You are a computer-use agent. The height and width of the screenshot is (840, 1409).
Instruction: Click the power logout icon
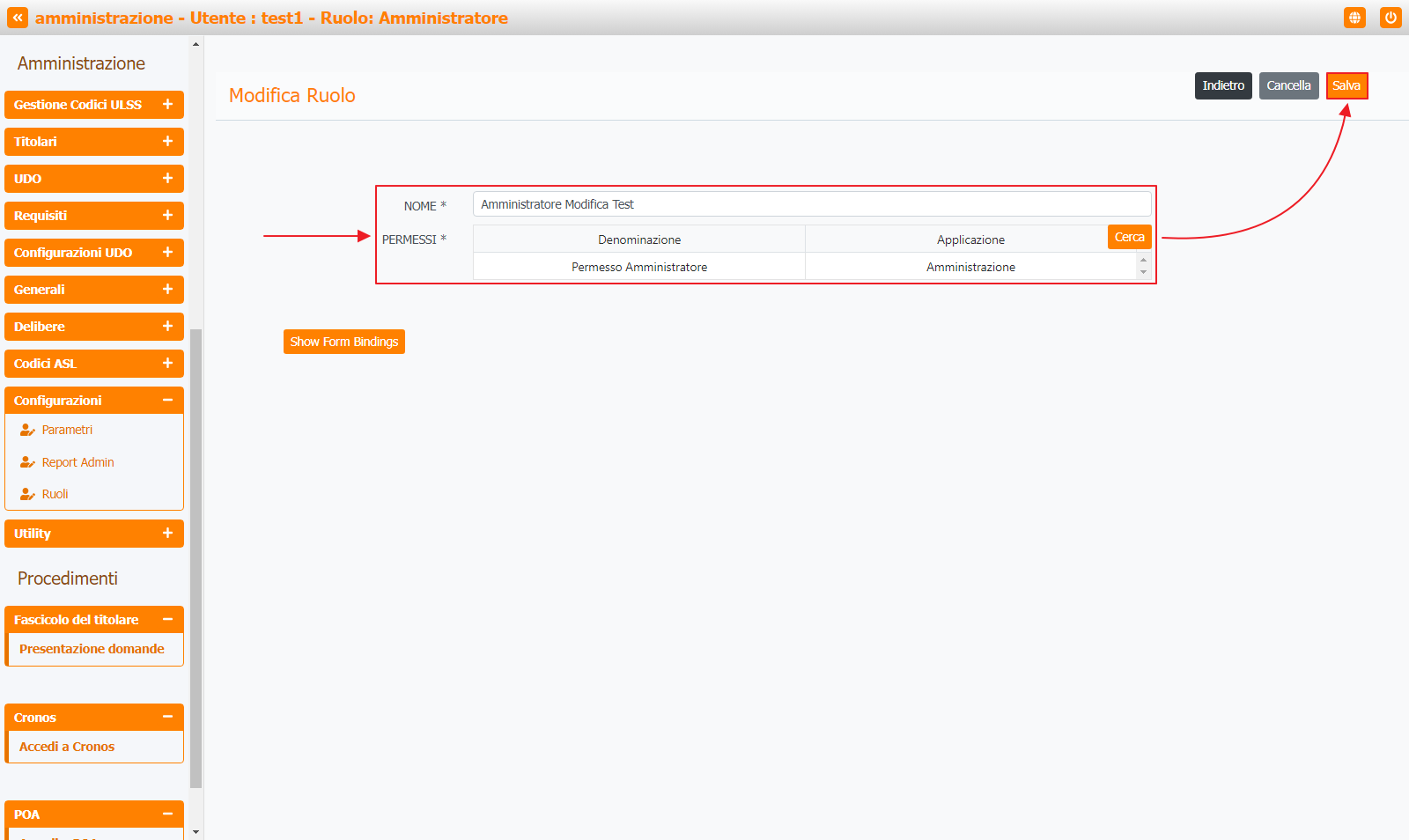[1391, 18]
